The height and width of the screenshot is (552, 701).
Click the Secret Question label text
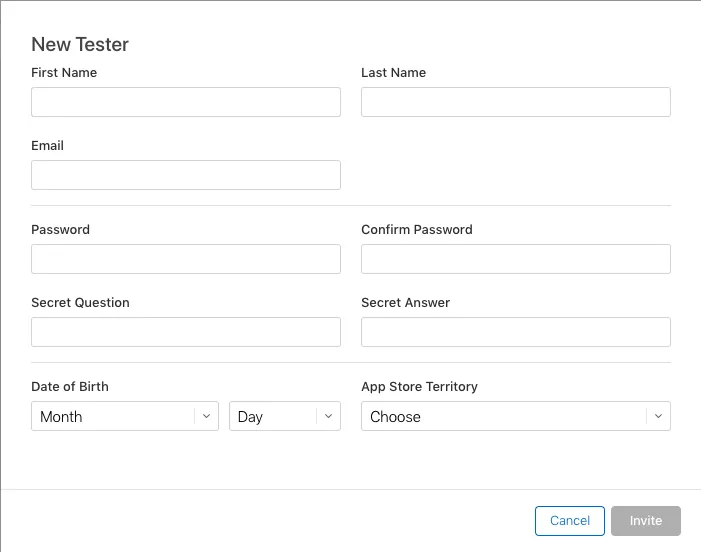81,302
